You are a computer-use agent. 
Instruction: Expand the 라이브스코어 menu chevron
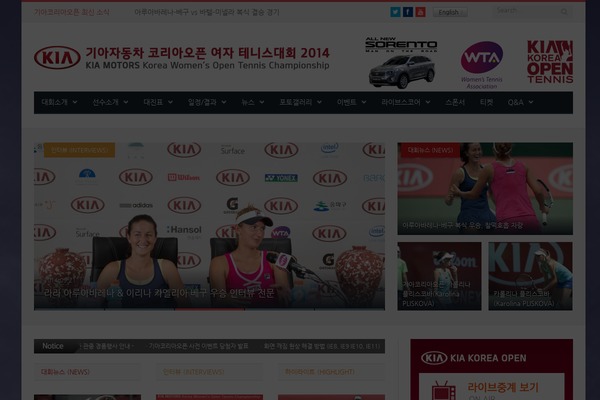coord(428,102)
